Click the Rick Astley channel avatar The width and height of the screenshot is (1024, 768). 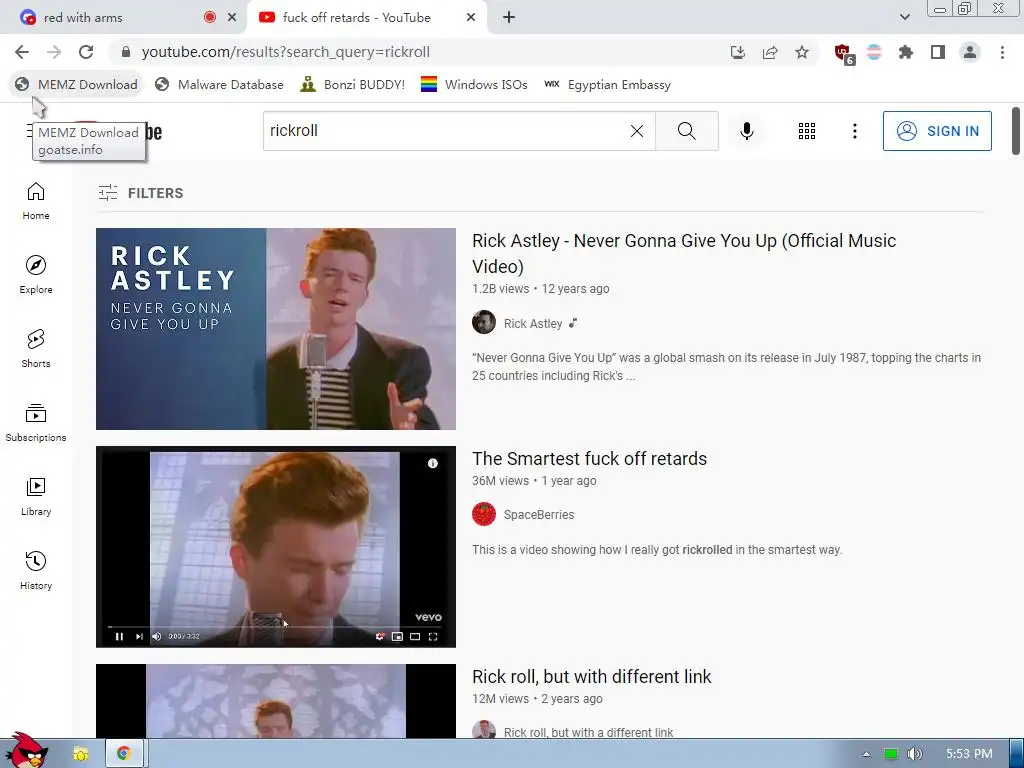point(484,322)
